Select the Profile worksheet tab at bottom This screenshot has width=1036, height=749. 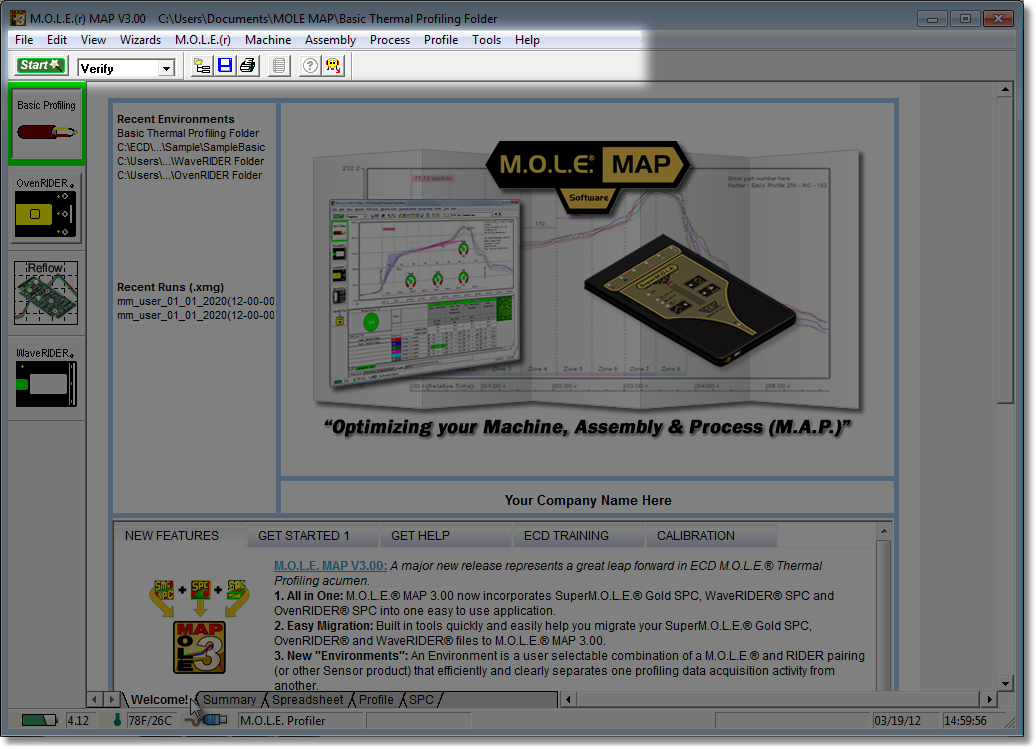click(x=376, y=699)
